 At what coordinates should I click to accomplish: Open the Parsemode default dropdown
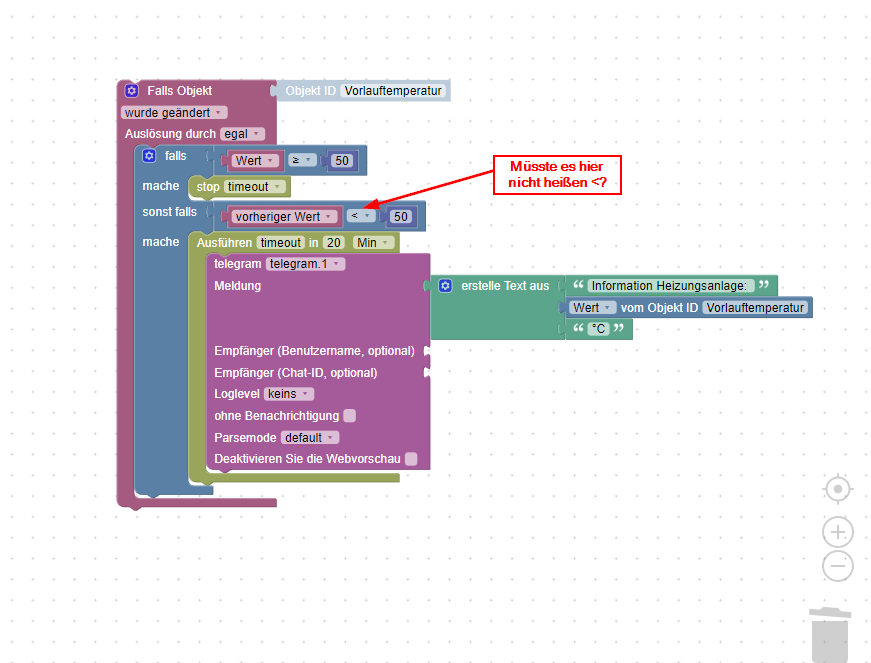310,438
